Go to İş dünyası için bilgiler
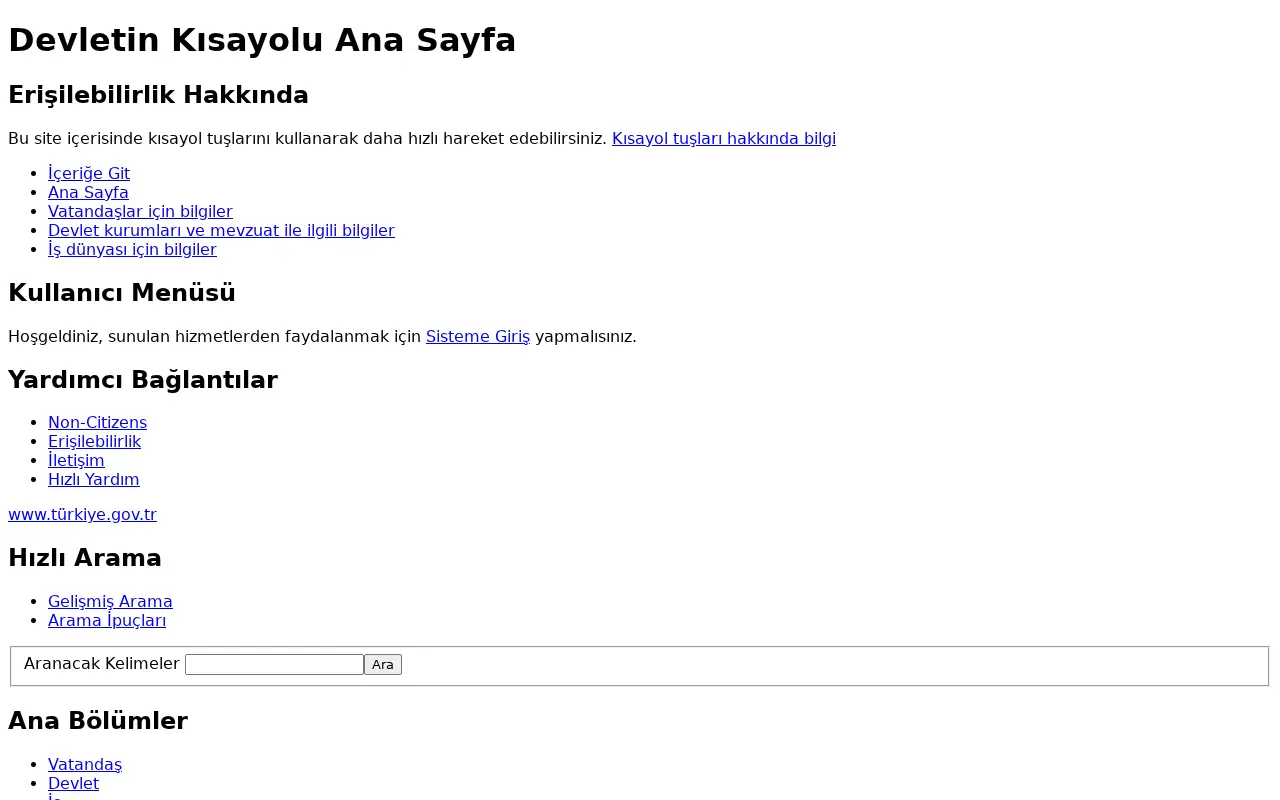This screenshot has height=800, width=1280. coord(132,250)
